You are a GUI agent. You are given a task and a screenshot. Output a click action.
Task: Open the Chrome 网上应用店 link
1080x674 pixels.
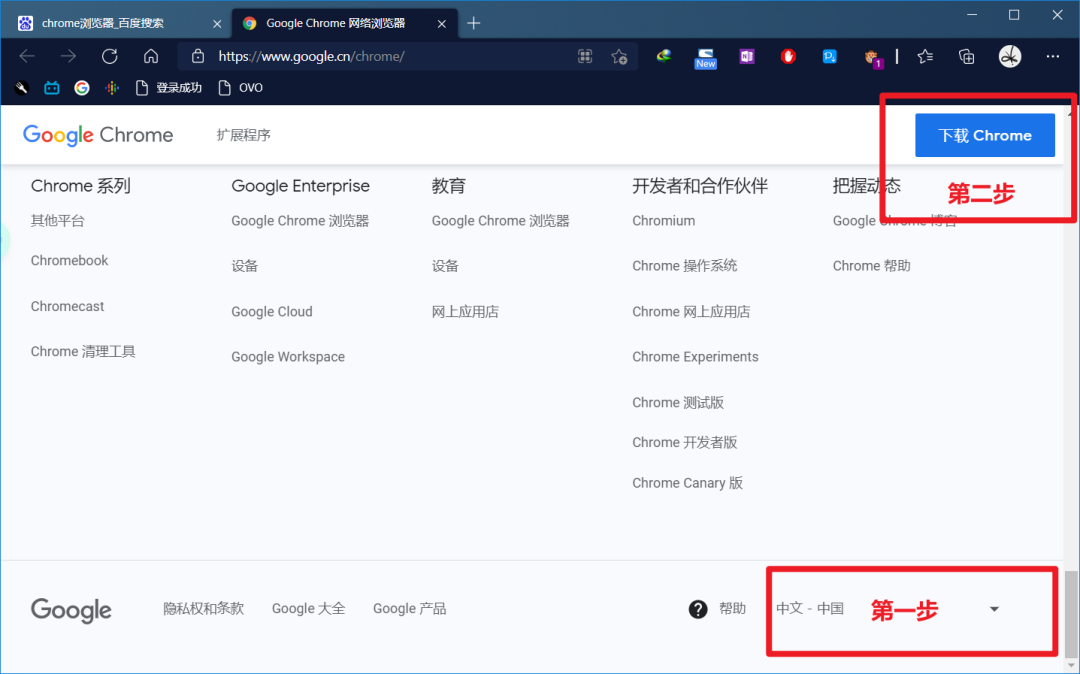691,312
